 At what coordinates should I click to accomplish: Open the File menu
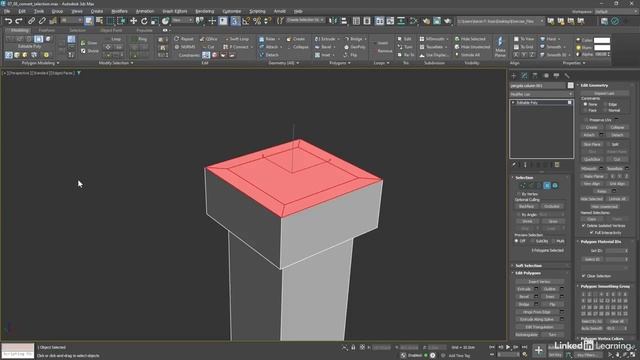click(7, 11)
